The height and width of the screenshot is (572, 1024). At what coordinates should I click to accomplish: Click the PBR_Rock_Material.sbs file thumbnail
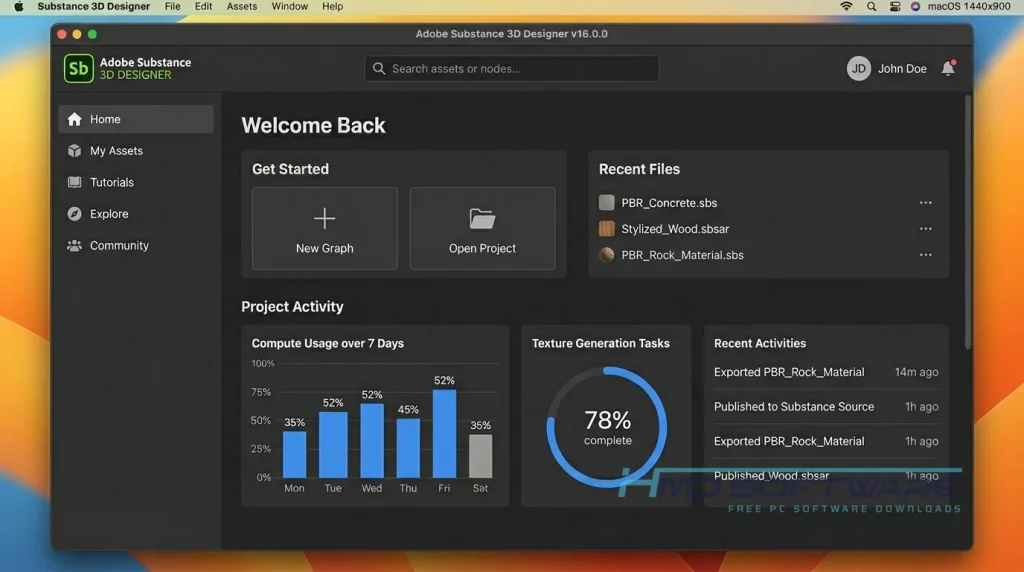coord(607,255)
